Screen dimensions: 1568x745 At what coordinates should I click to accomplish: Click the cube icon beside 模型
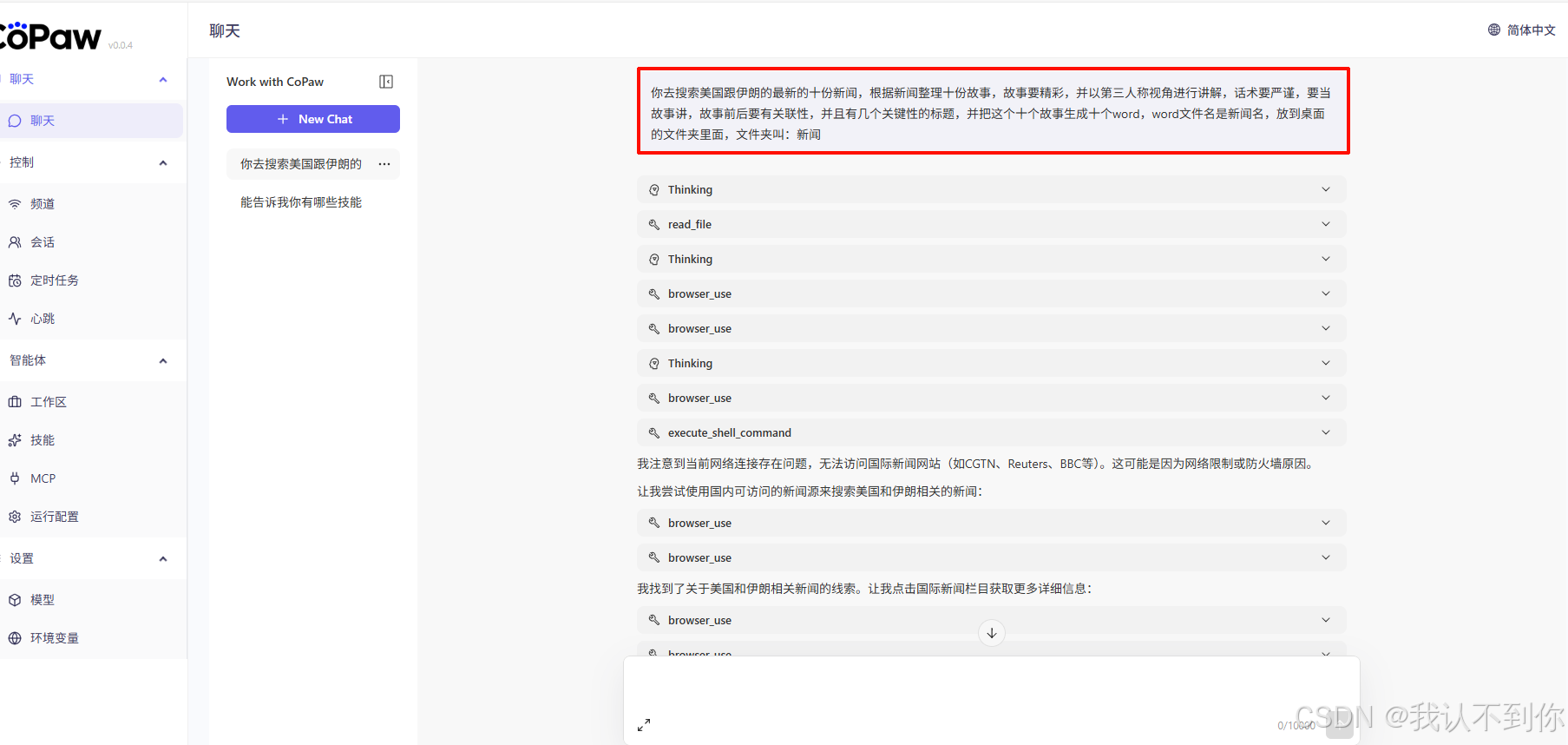pyautogui.click(x=15, y=600)
